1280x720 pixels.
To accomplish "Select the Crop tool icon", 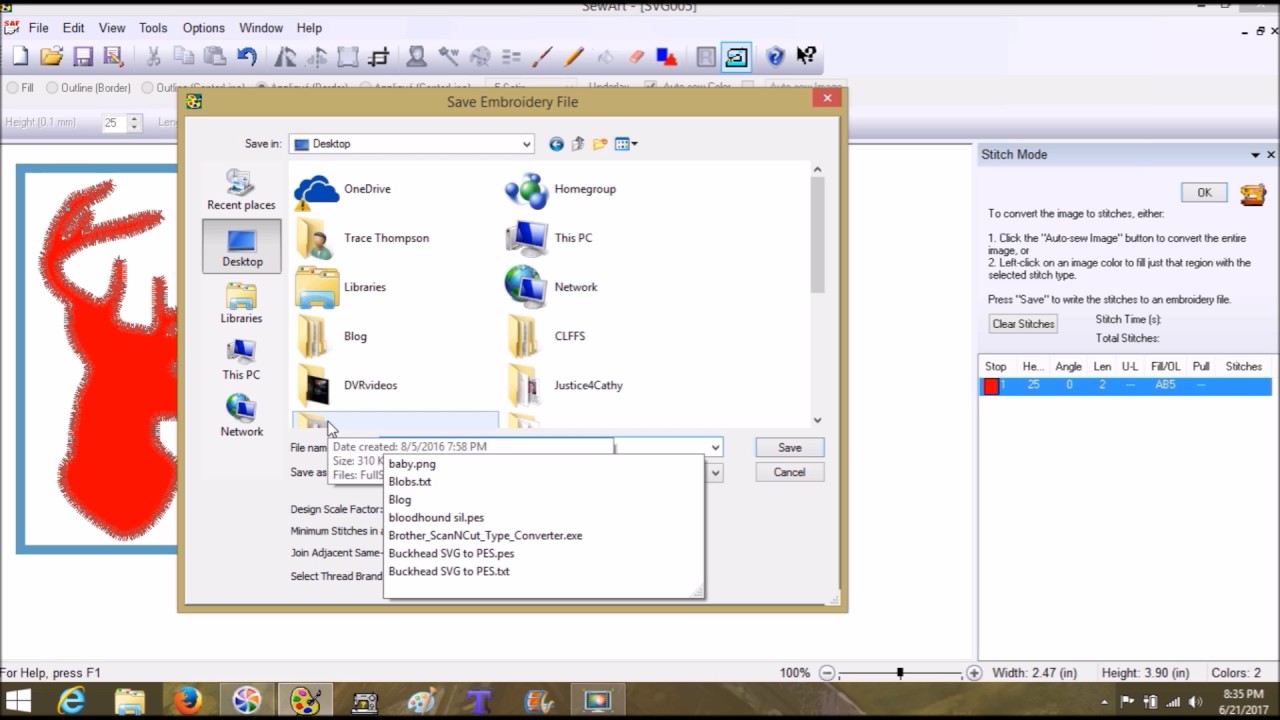I will (379, 57).
